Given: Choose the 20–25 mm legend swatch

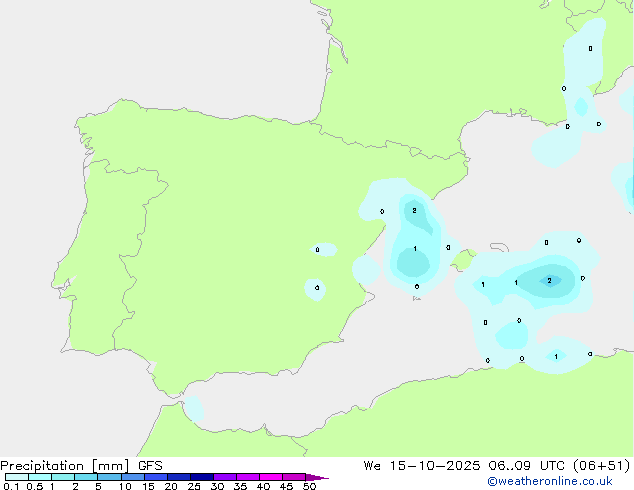Looking at the screenshot, I should 179,477.
